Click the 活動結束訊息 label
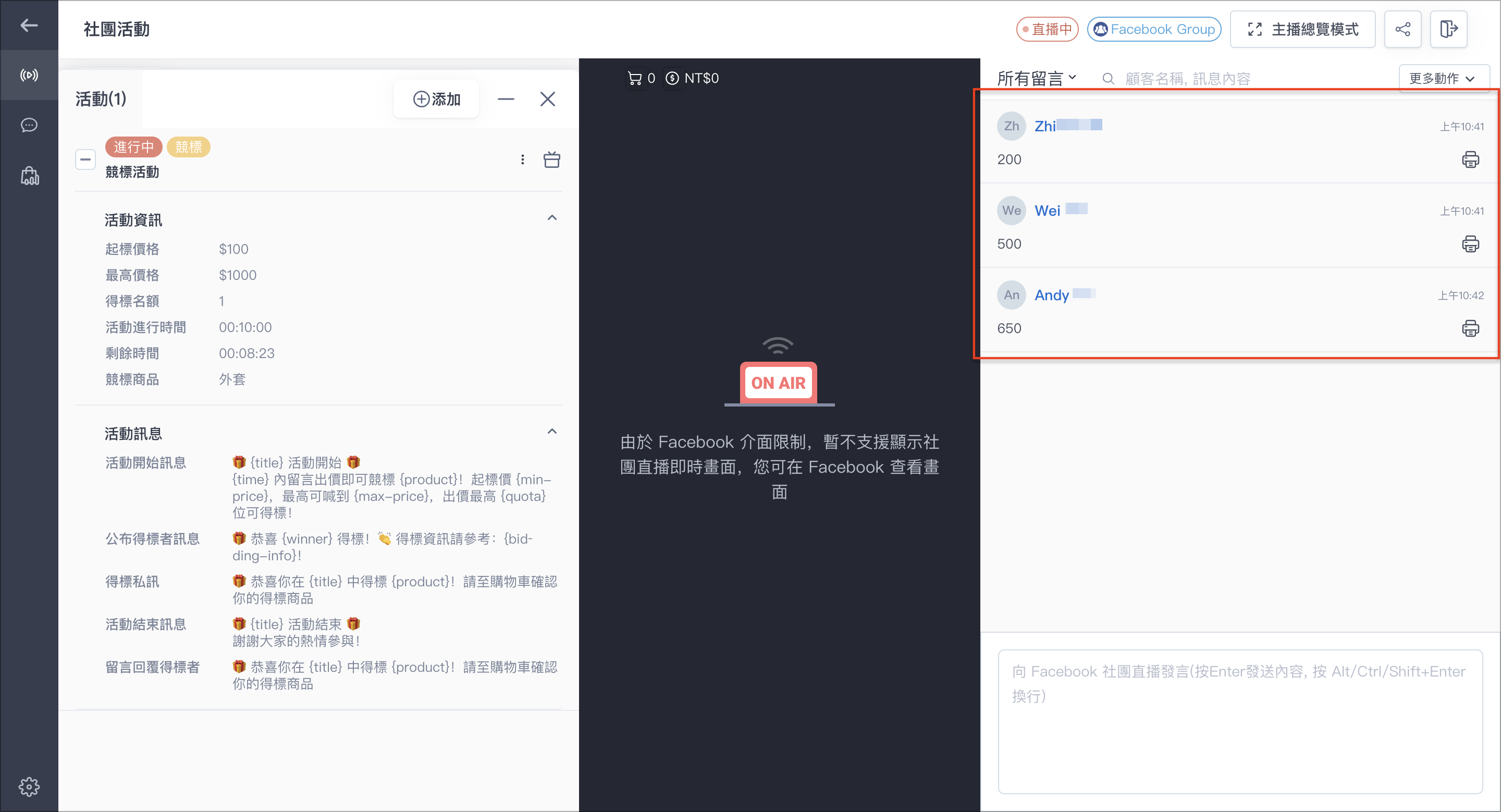The width and height of the screenshot is (1501, 812). click(x=145, y=624)
